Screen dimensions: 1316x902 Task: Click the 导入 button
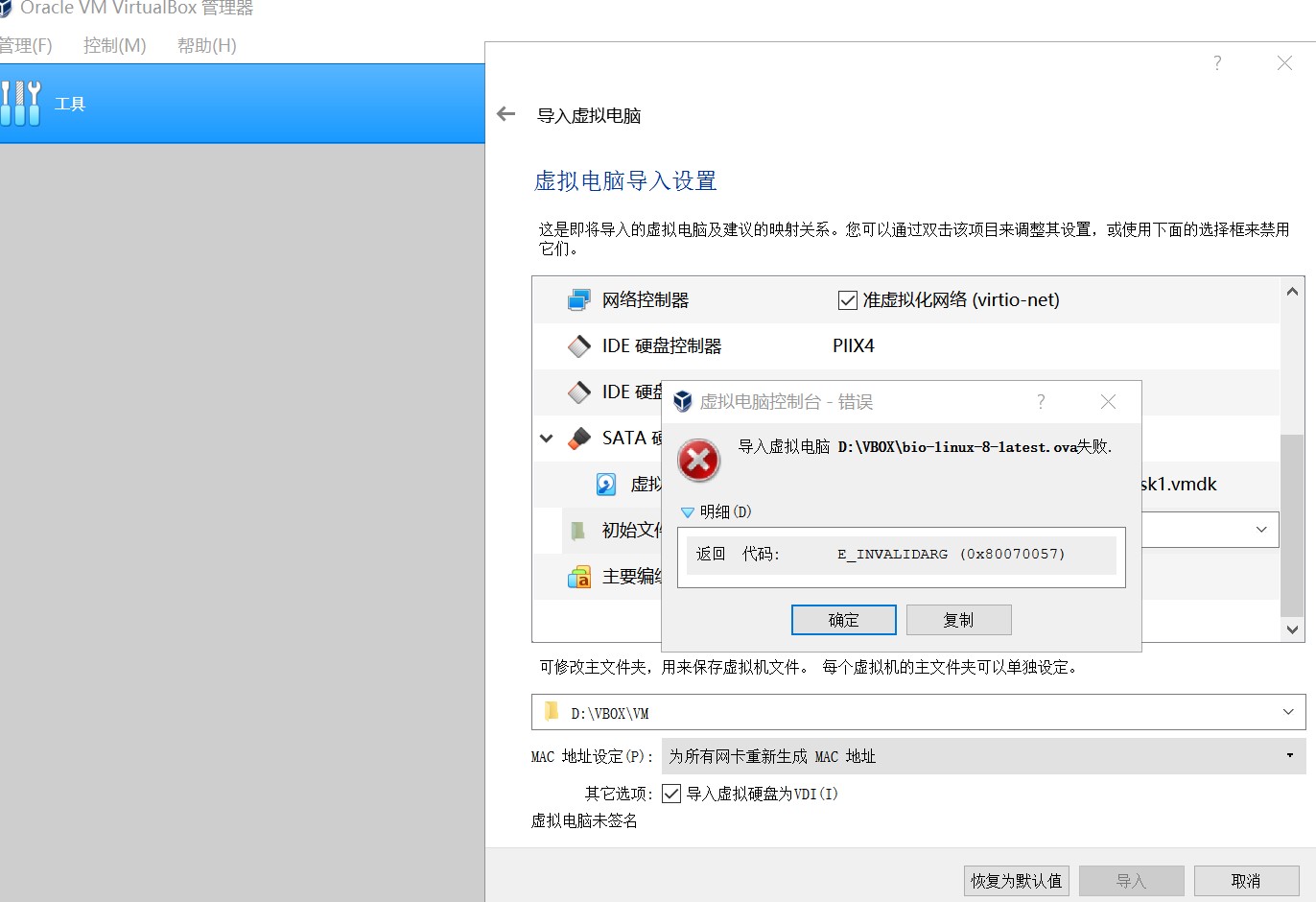click(x=1132, y=881)
